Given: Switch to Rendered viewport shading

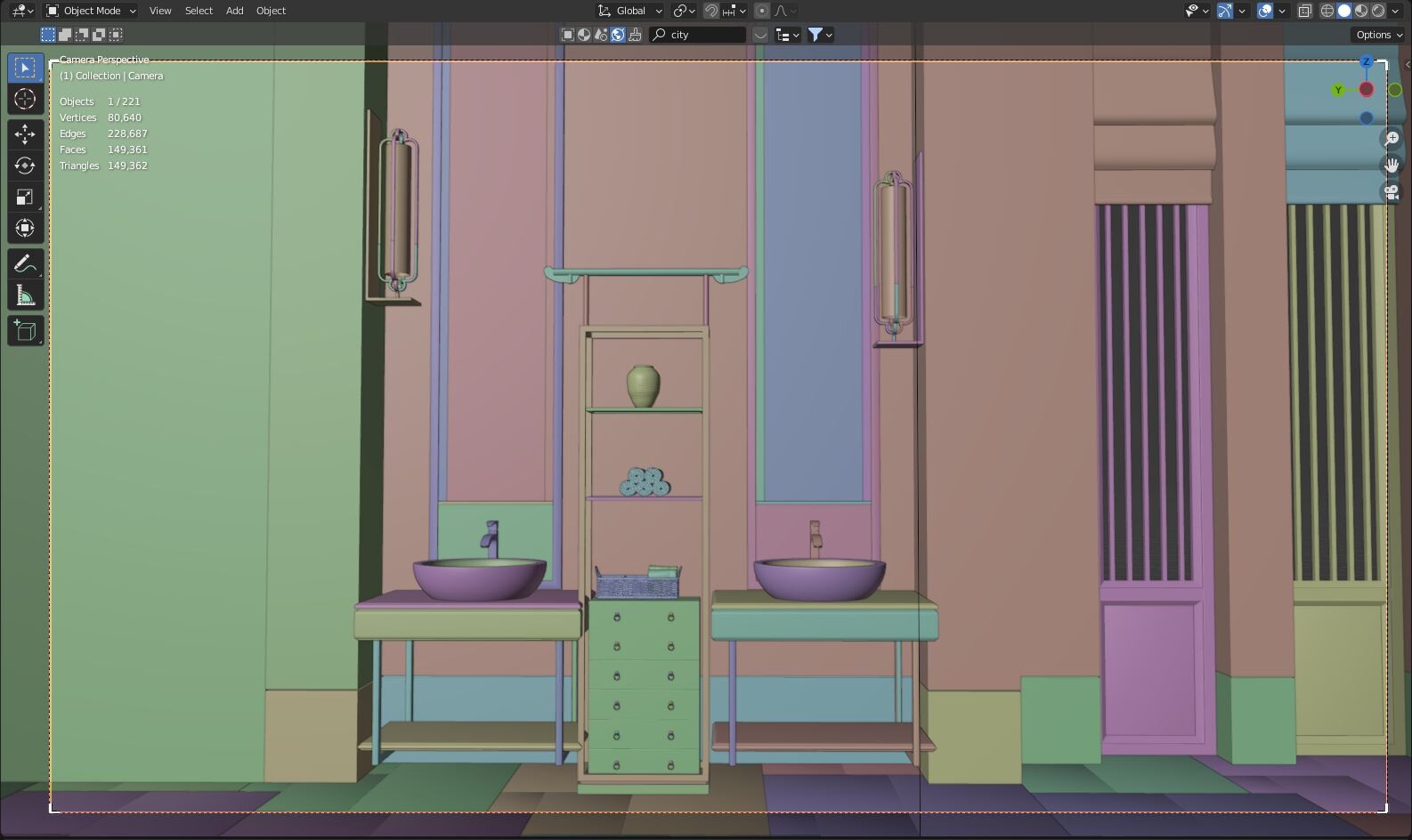Looking at the screenshot, I should pos(1378,11).
